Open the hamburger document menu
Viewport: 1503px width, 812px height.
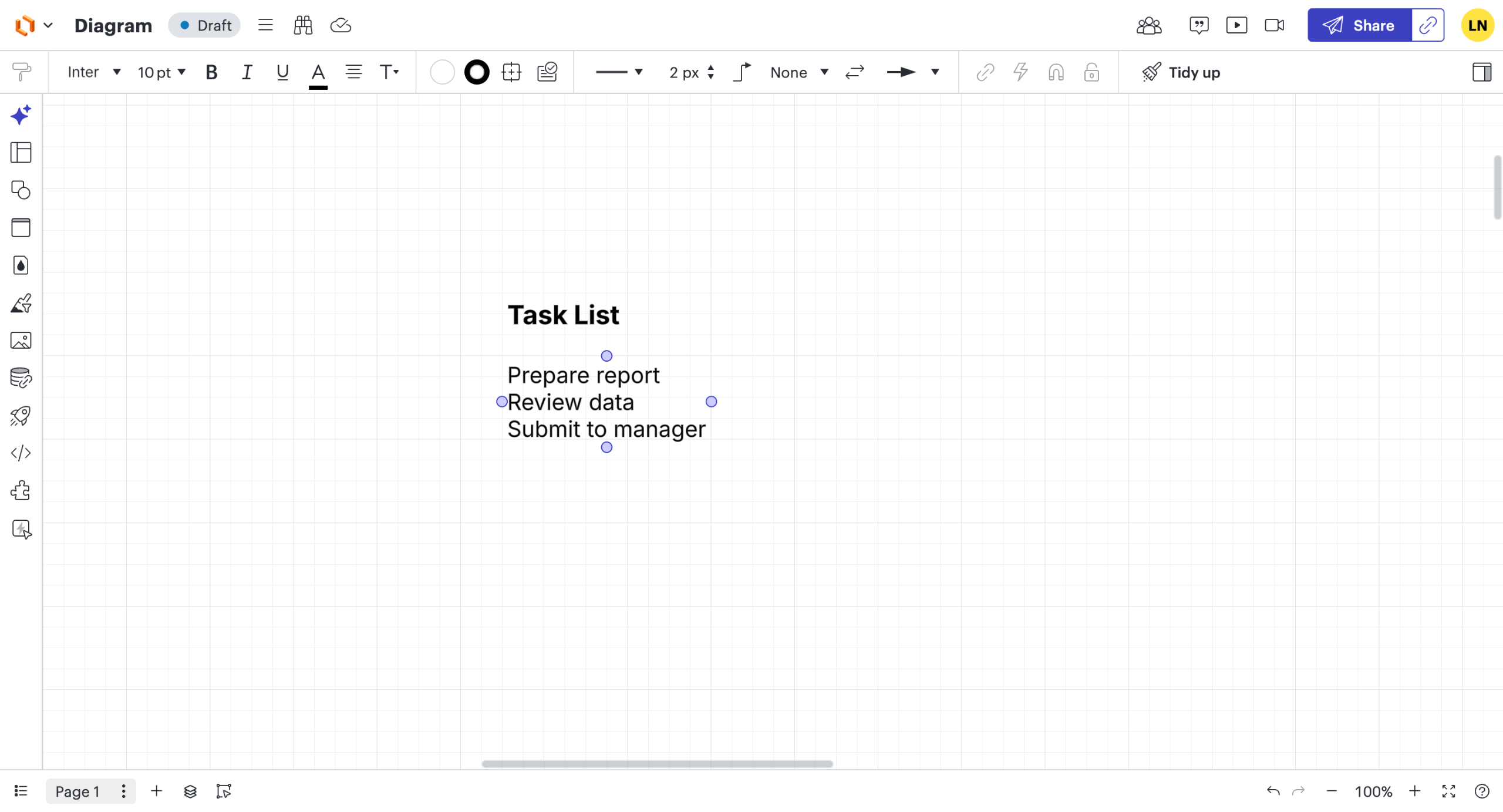click(x=265, y=25)
